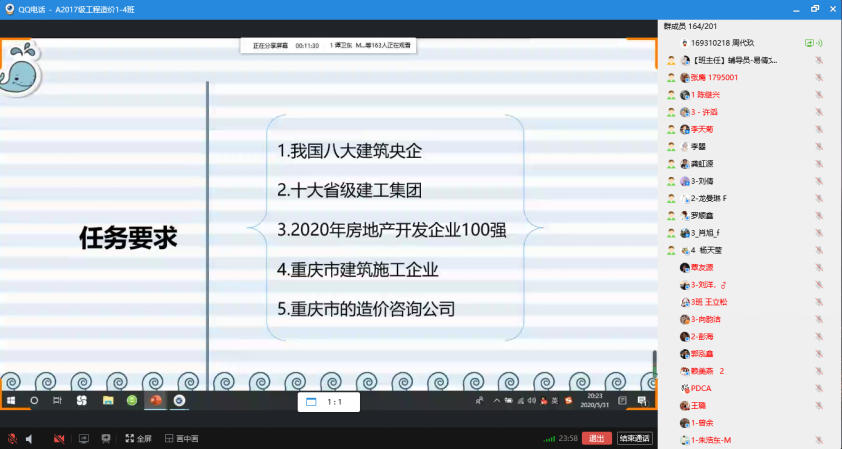Click the speaker volume icon
Screen dimensions: 842x449
(x=29, y=438)
